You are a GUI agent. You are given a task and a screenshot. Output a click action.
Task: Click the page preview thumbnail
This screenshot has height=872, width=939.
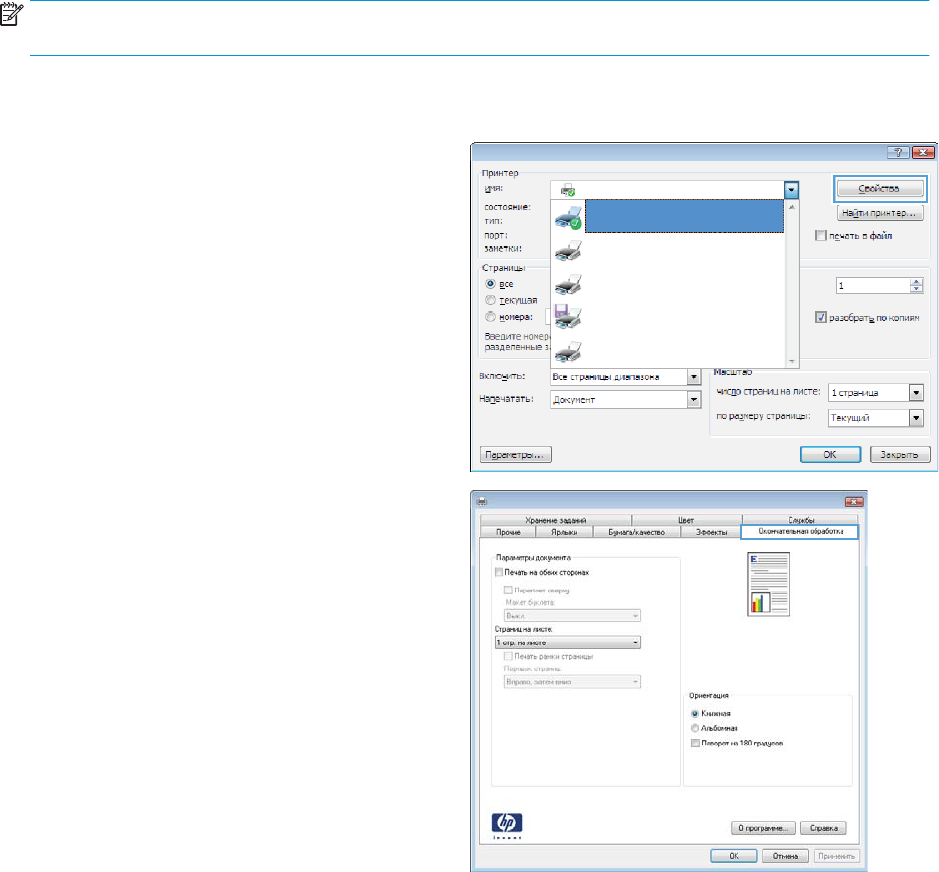[x=766, y=582]
